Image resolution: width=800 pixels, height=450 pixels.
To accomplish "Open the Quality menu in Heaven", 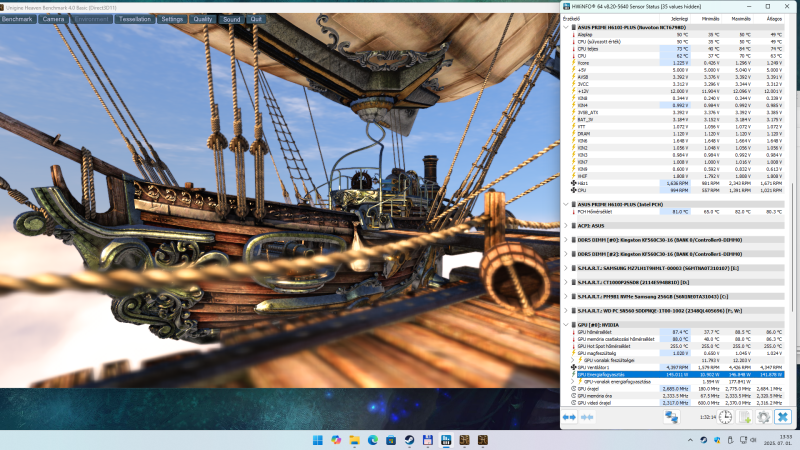I will (x=203, y=19).
